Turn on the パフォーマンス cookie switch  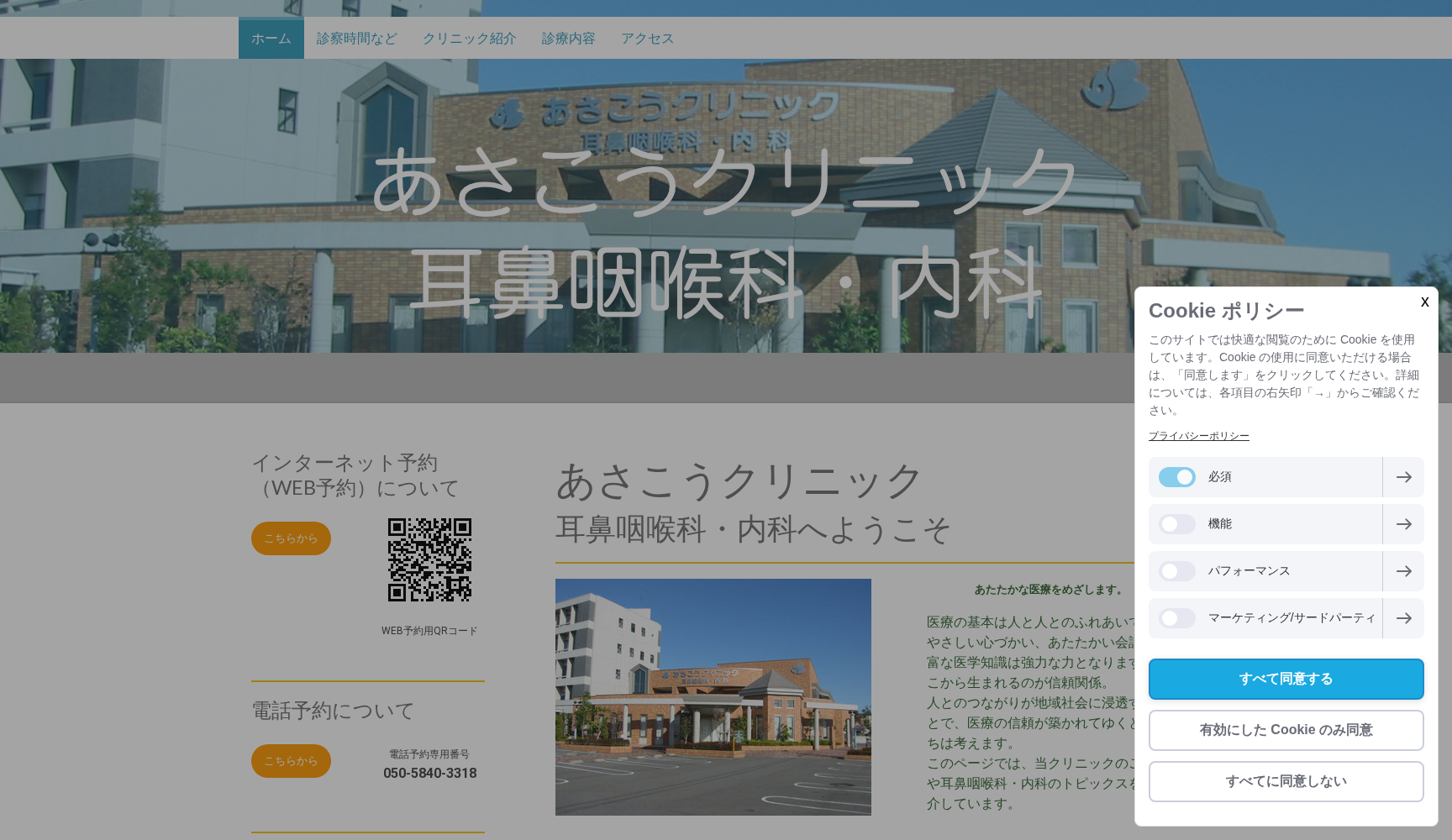(x=1176, y=571)
